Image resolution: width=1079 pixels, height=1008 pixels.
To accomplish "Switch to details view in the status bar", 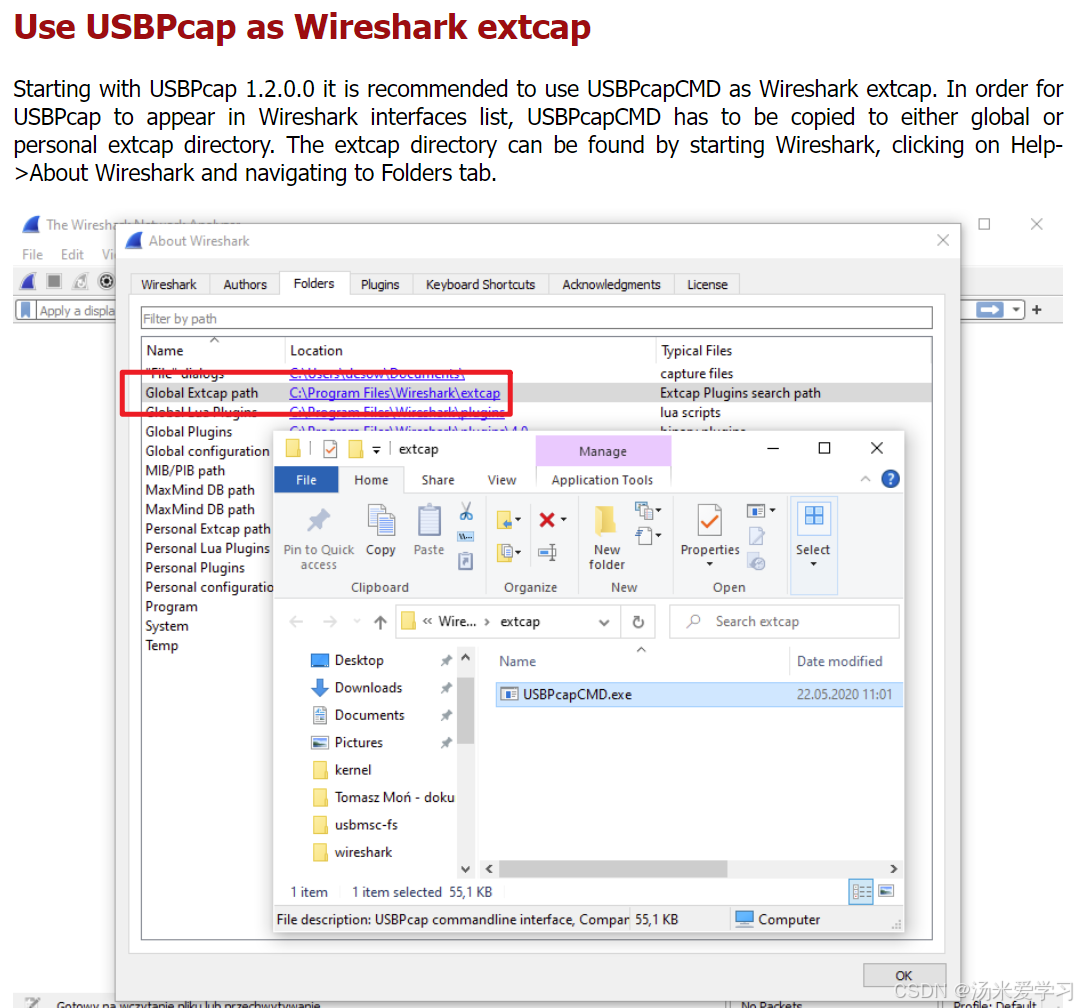I will [x=861, y=891].
